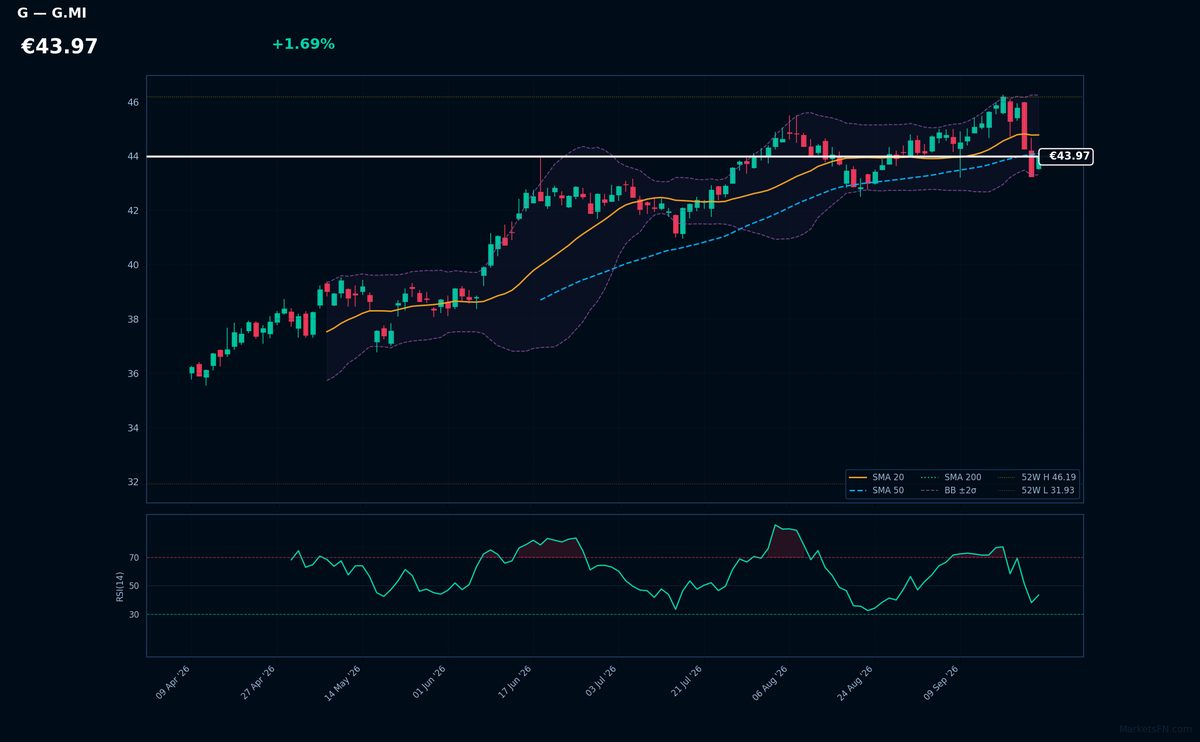Click the 17 Jun '26 date label
This screenshot has width=1200, height=742.
(x=513, y=683)
